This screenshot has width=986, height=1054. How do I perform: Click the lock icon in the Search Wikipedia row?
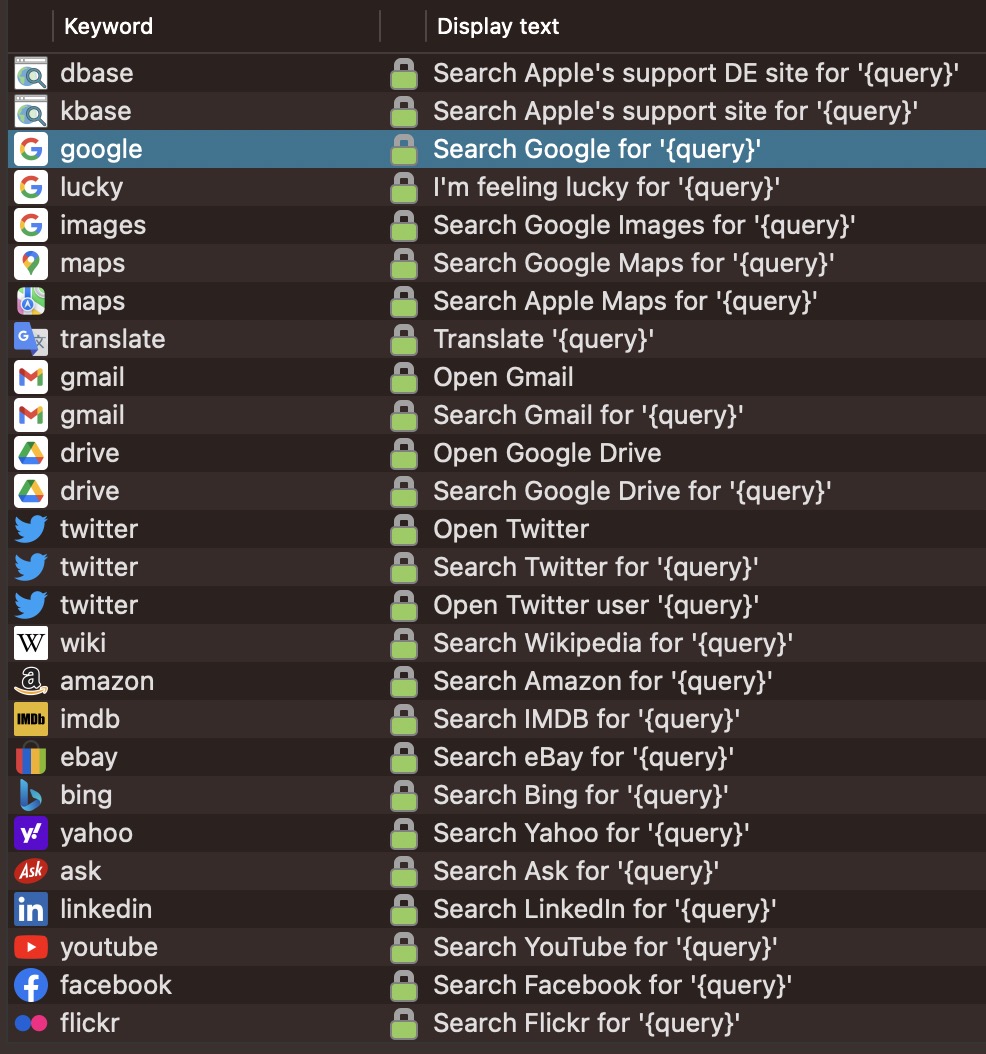(x=404, y=643)
